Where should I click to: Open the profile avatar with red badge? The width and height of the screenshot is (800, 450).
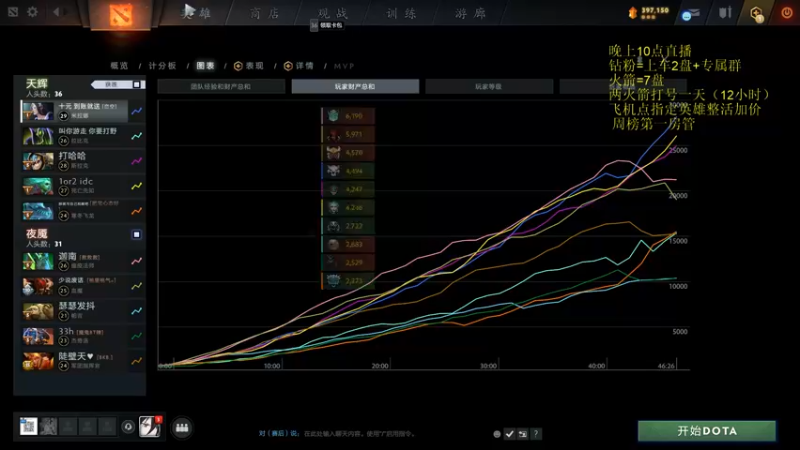pos(149,427)
